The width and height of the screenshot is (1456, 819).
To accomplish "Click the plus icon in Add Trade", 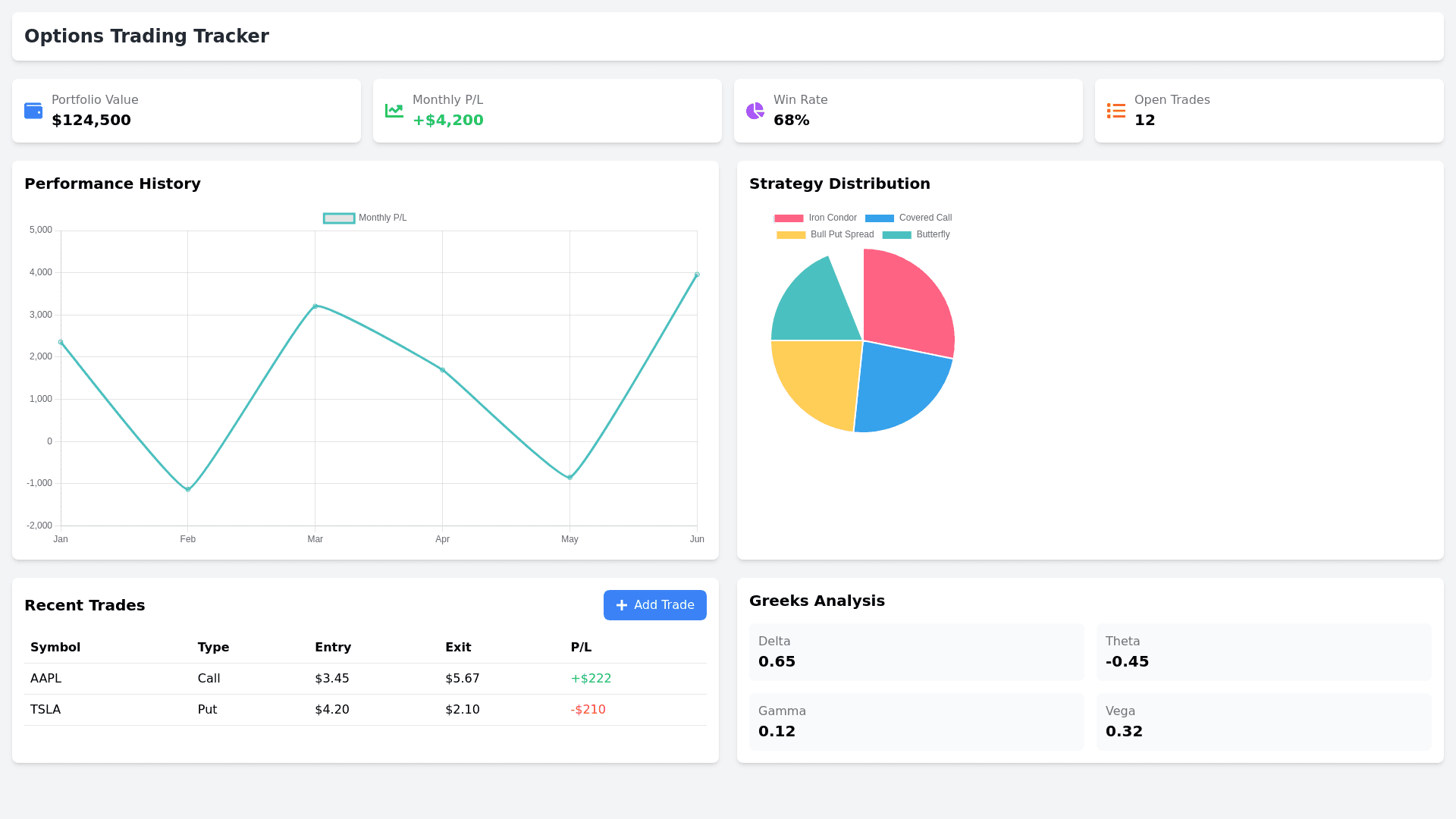I will click(x=622, y=605).
